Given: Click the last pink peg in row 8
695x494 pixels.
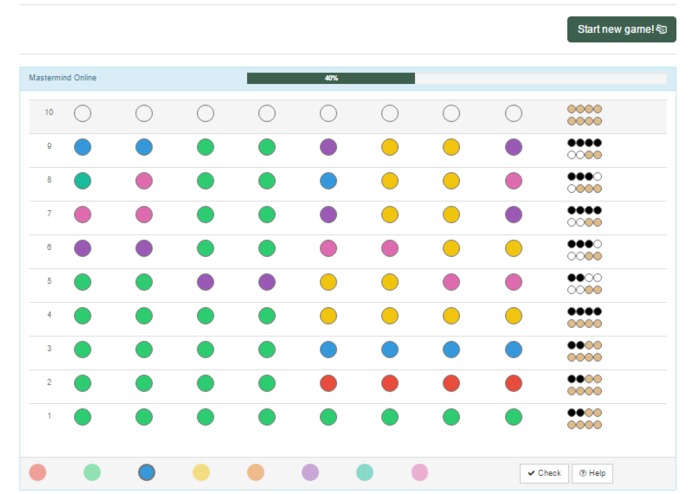Looking at the screenshot, I should (x=513, y=181).
